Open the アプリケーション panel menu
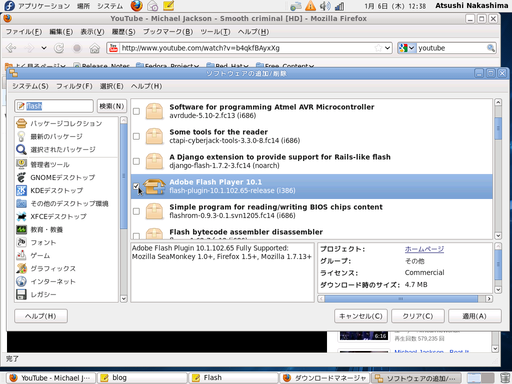Screen dimensions: 512x384 (44, 6)
